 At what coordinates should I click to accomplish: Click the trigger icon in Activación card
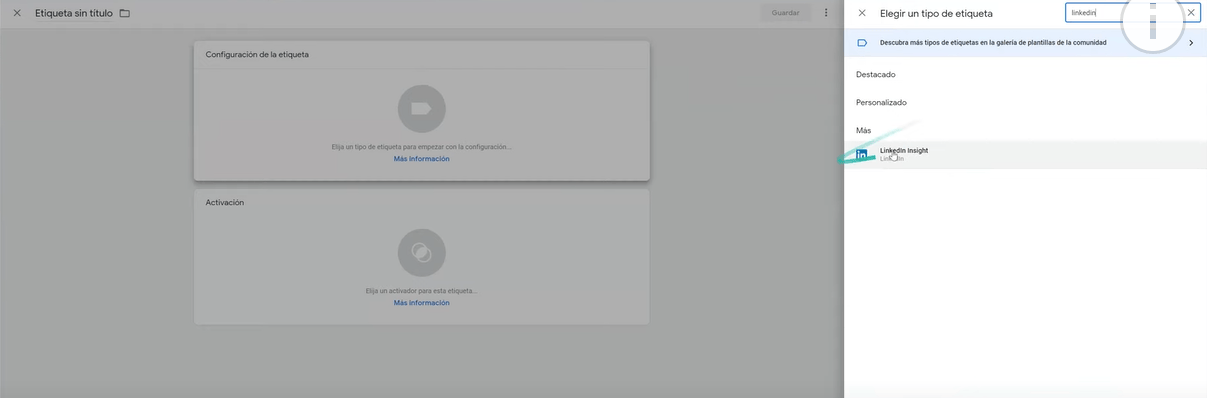(421, 253)
